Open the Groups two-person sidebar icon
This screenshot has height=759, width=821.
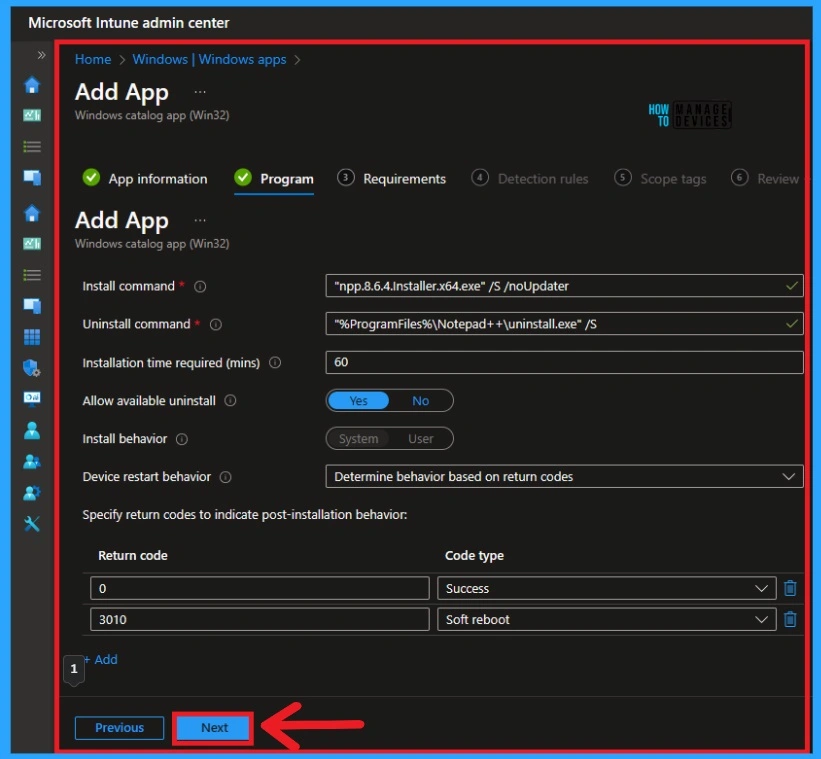32,462
